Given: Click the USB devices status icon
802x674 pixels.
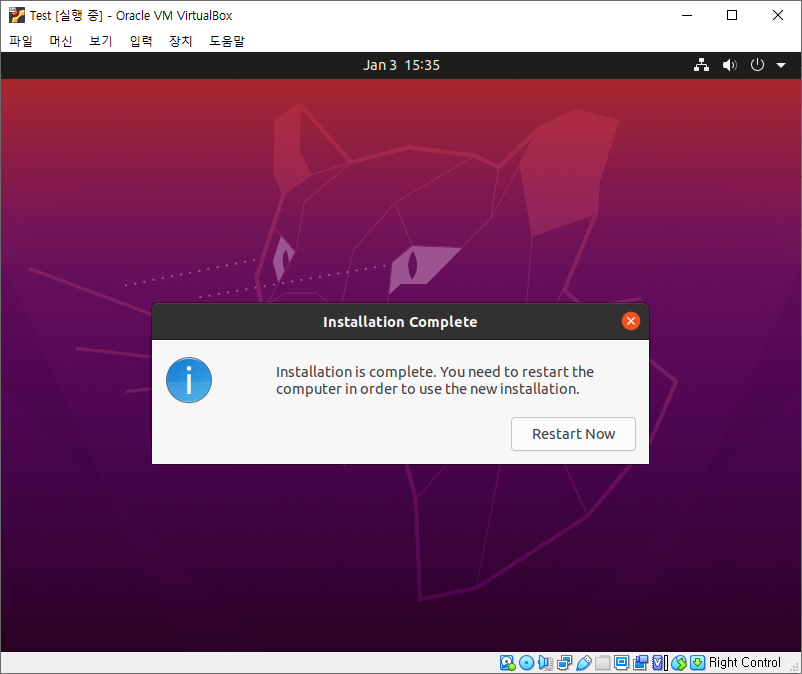Looking at the screenshot, I should click(583, 663).
